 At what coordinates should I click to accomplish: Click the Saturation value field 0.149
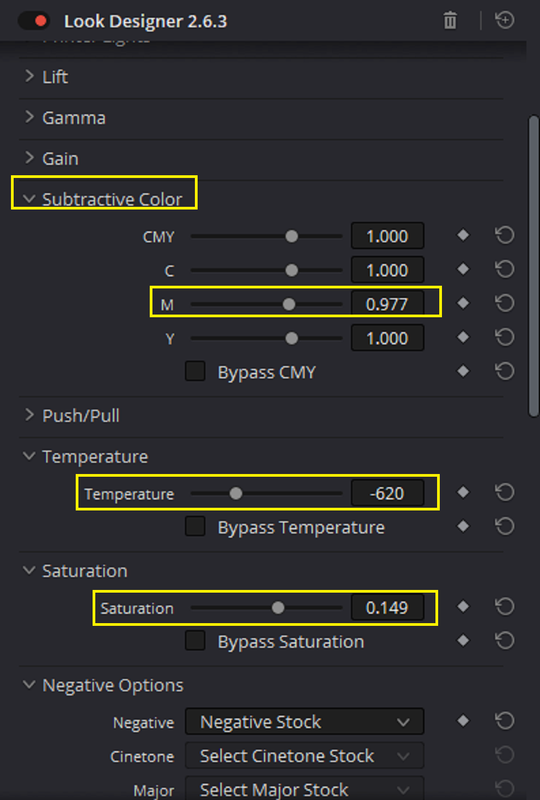(387, 607)
